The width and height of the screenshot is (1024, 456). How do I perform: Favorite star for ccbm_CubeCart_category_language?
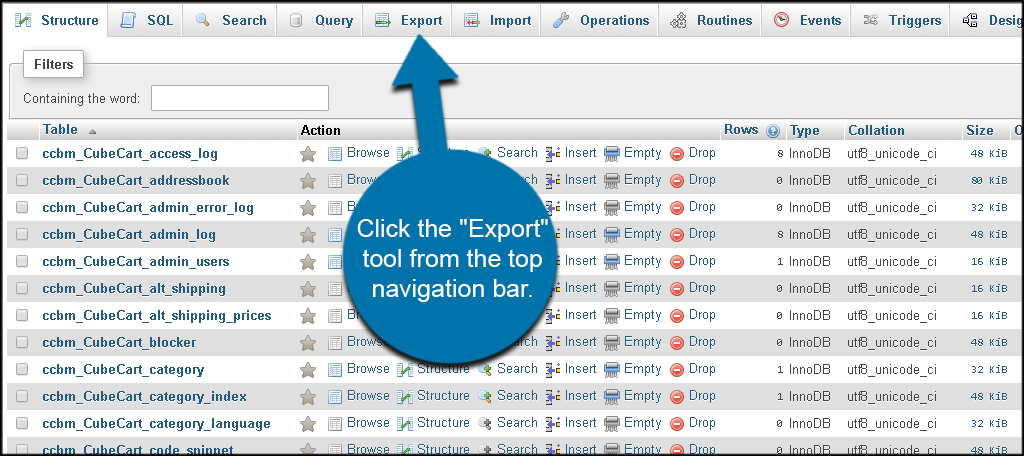click(308, 424)
